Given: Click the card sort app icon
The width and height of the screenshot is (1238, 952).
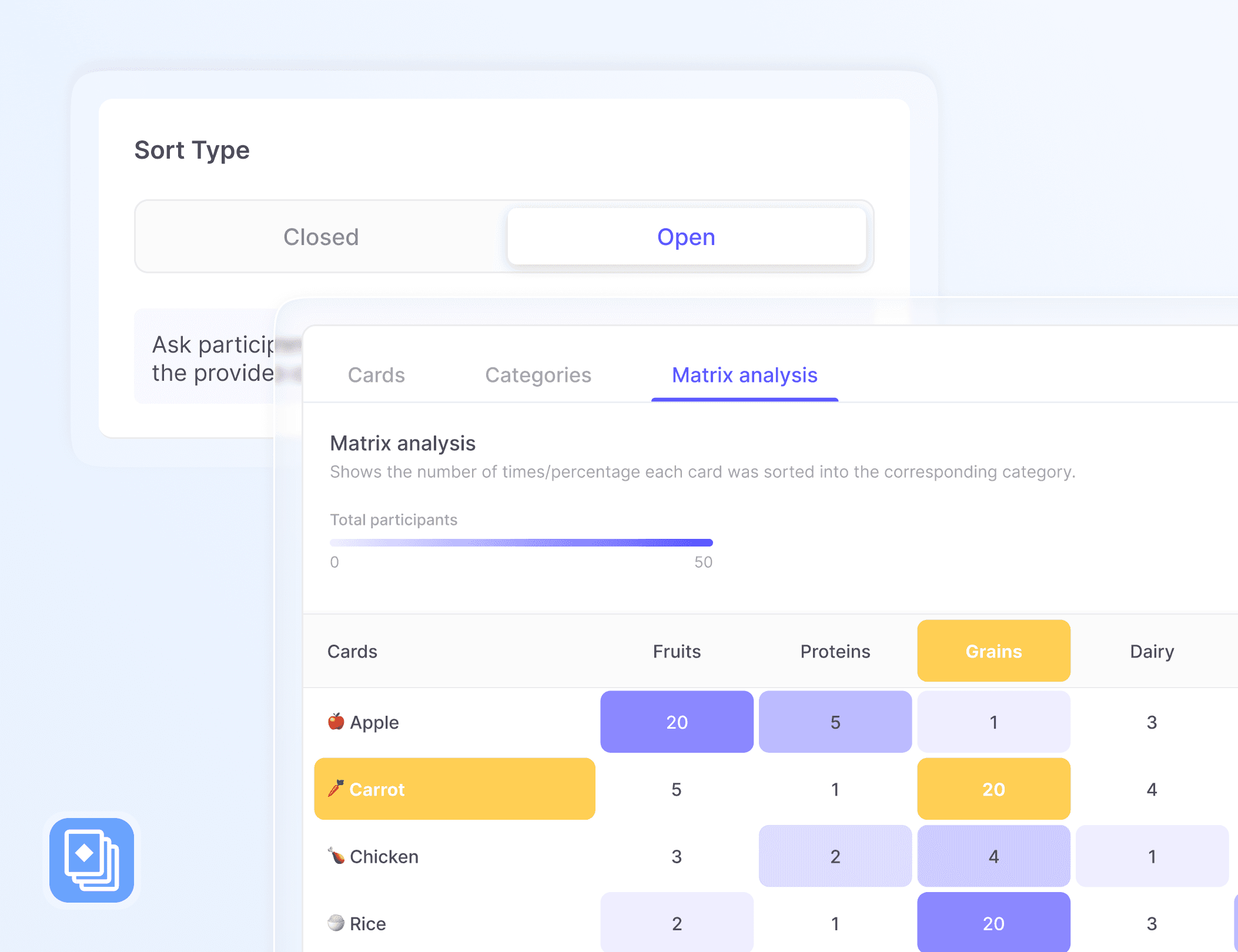Looking at the screenshot, I should [x=92, y=860].
